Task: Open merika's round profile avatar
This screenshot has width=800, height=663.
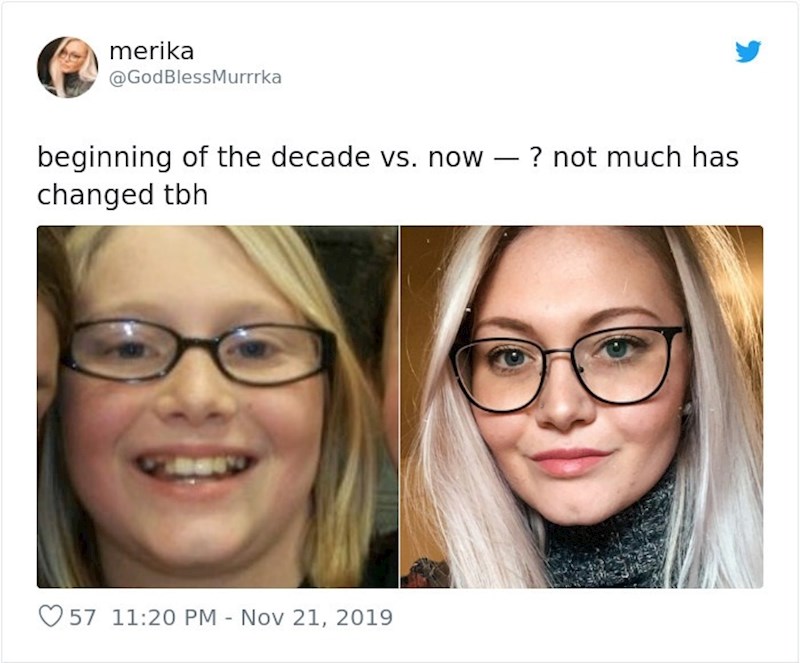Action: (x=67, y=66)
